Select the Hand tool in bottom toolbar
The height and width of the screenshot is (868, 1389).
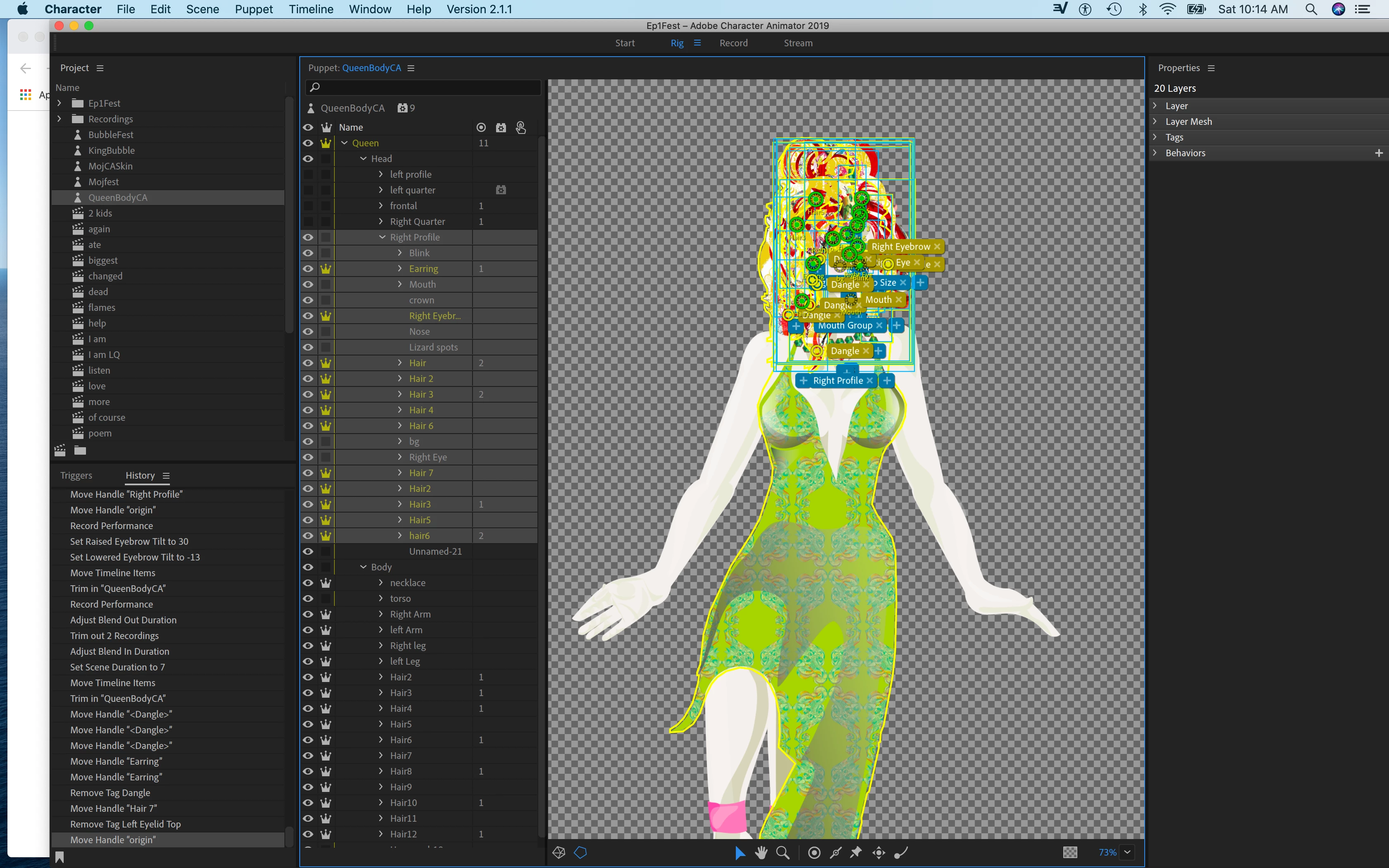click(x=761, y=852)
